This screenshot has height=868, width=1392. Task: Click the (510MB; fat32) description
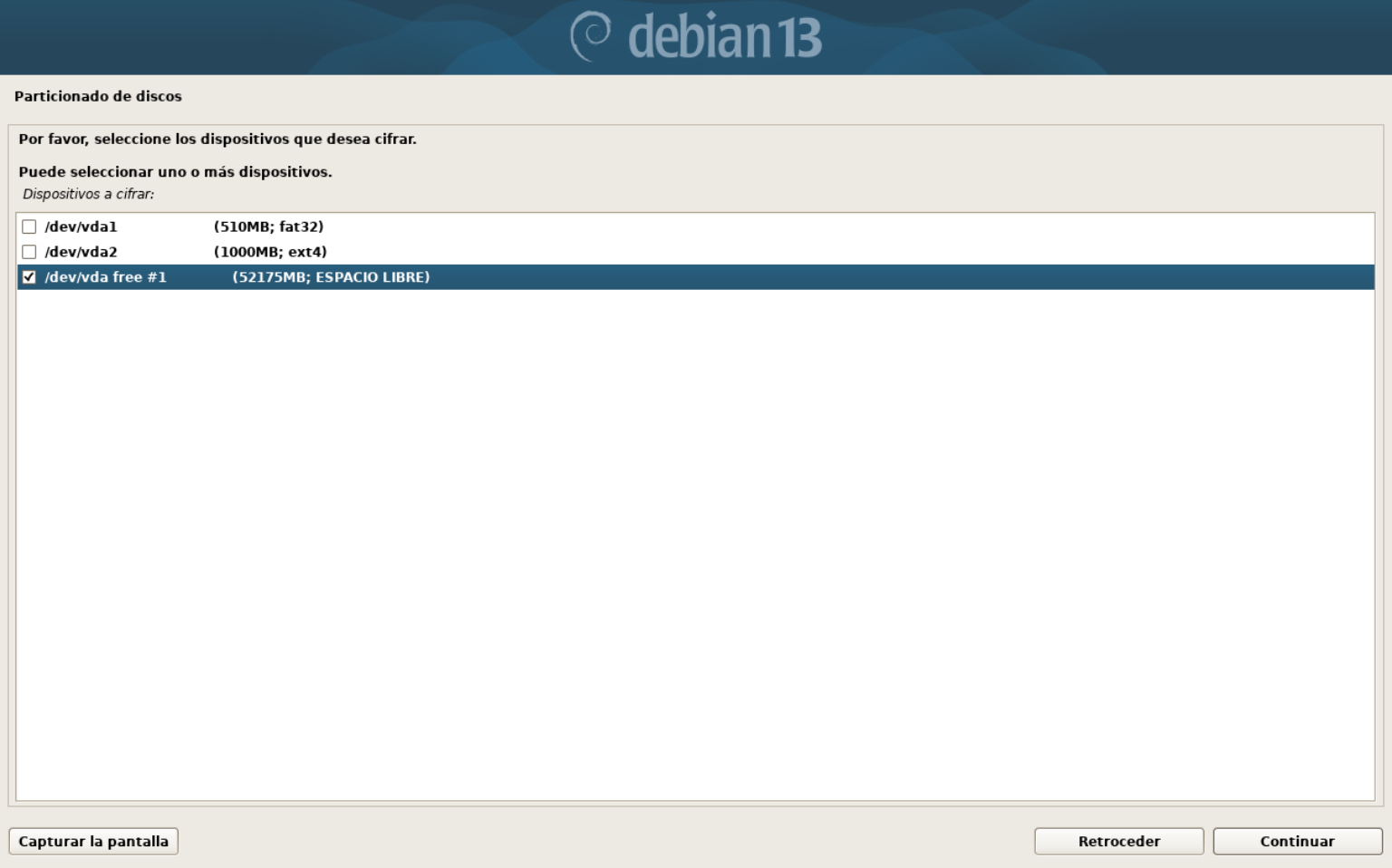click(x=268, y=227)
